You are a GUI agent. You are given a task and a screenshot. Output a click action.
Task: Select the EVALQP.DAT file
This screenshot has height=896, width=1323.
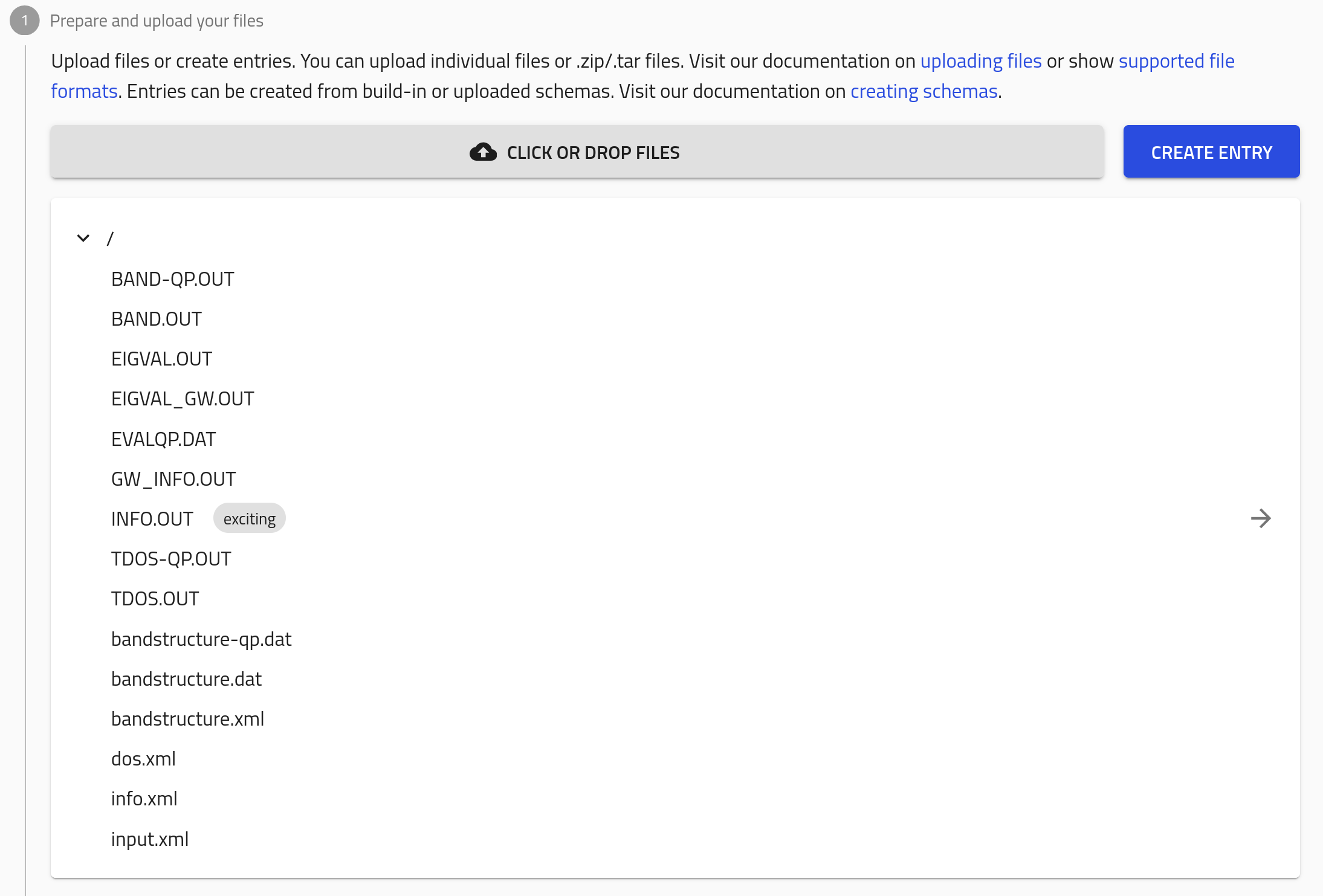163,439
